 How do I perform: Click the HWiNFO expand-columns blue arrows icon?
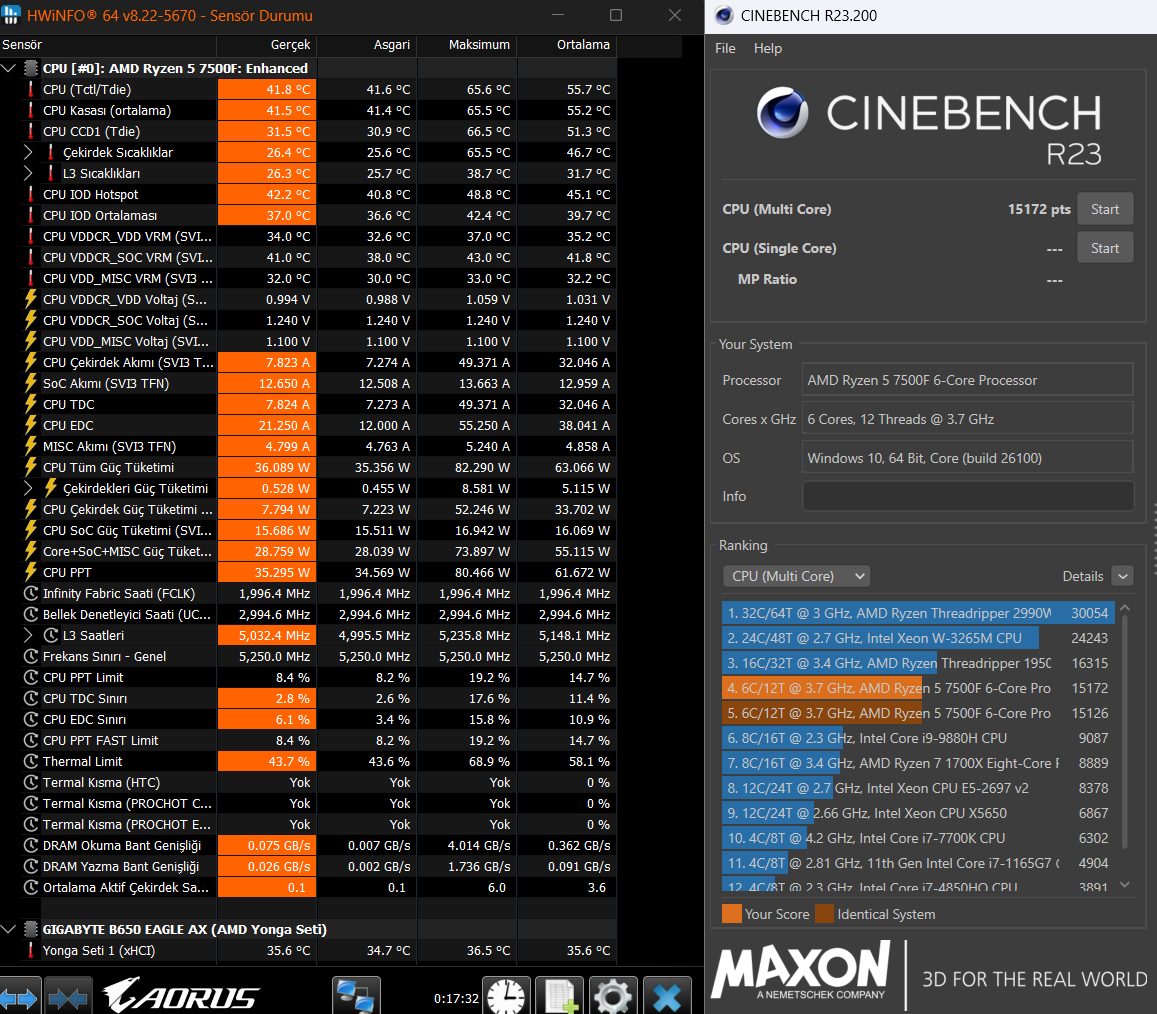(19, 999)
